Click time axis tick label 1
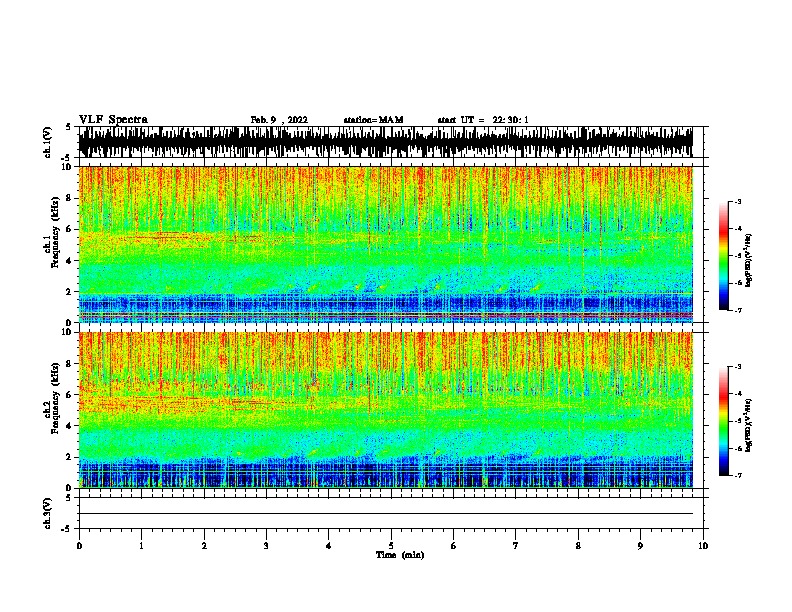Image resolution: width=792 pixels, height=612 pixels. 141,546
